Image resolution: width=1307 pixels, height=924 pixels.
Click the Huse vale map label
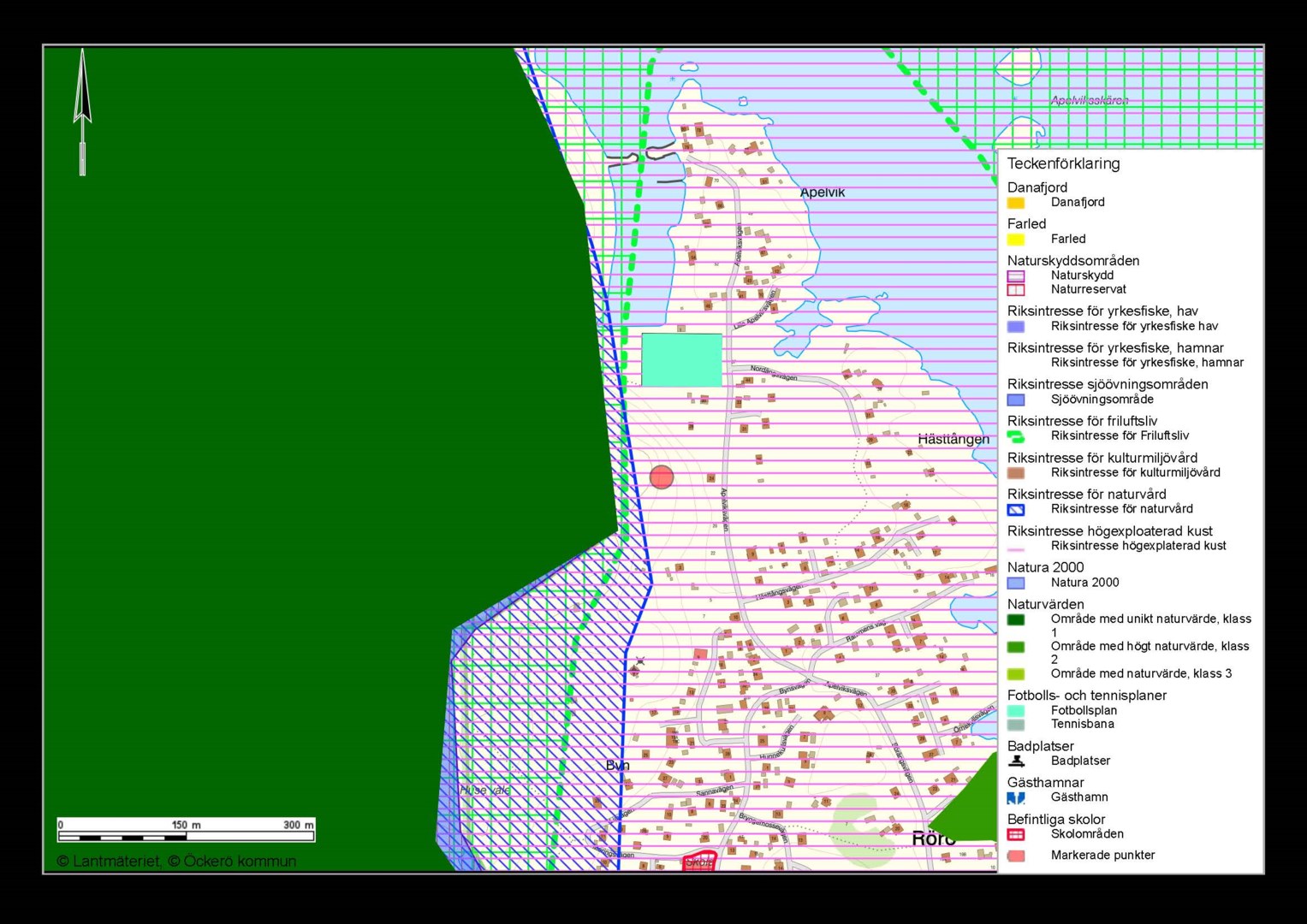point(485,791)
